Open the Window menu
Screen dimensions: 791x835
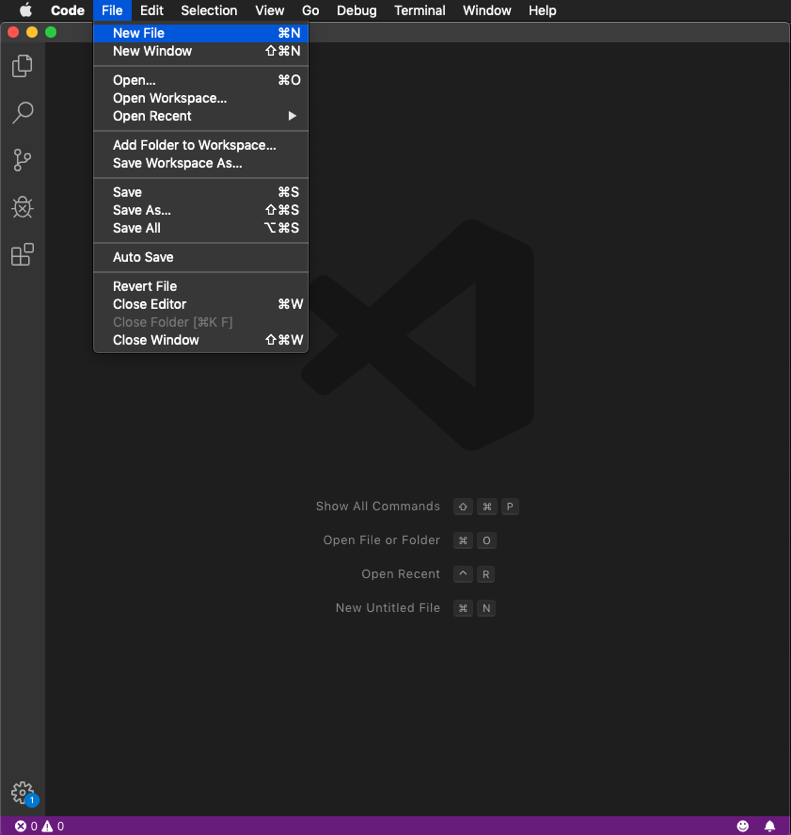pyautogui.click(x=487, y=10)
